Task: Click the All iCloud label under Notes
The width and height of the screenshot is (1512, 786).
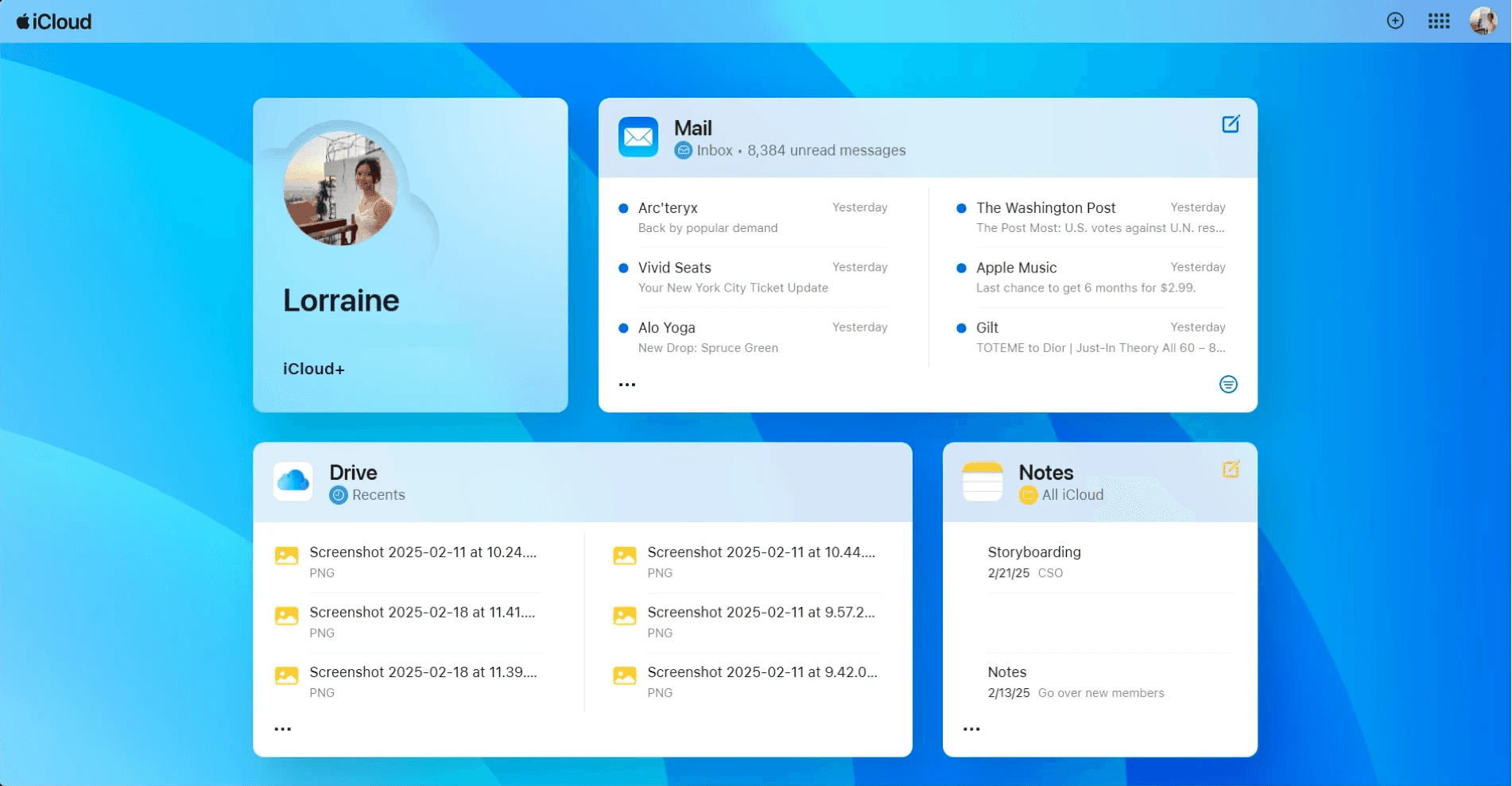Action: click(1072, 495)
